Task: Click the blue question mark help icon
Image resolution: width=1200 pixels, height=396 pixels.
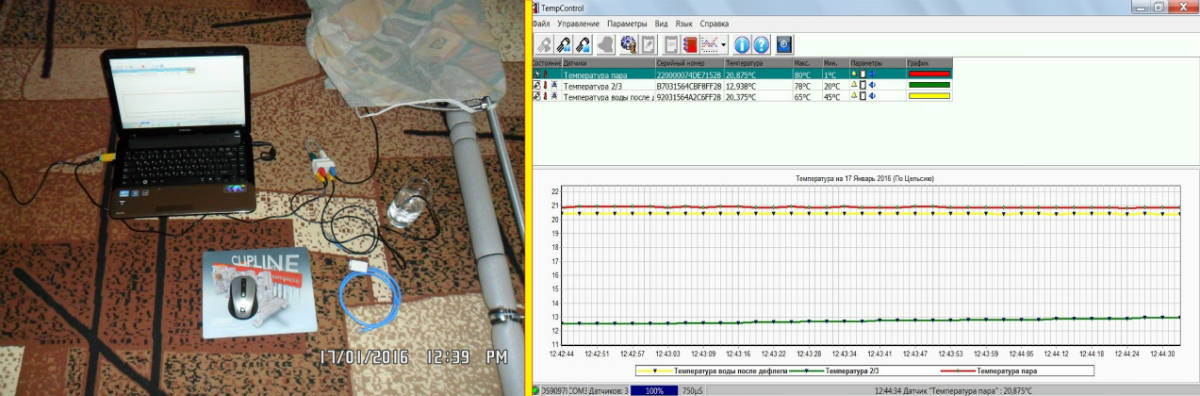Action: pyautogui.click(x=761, y=44)
